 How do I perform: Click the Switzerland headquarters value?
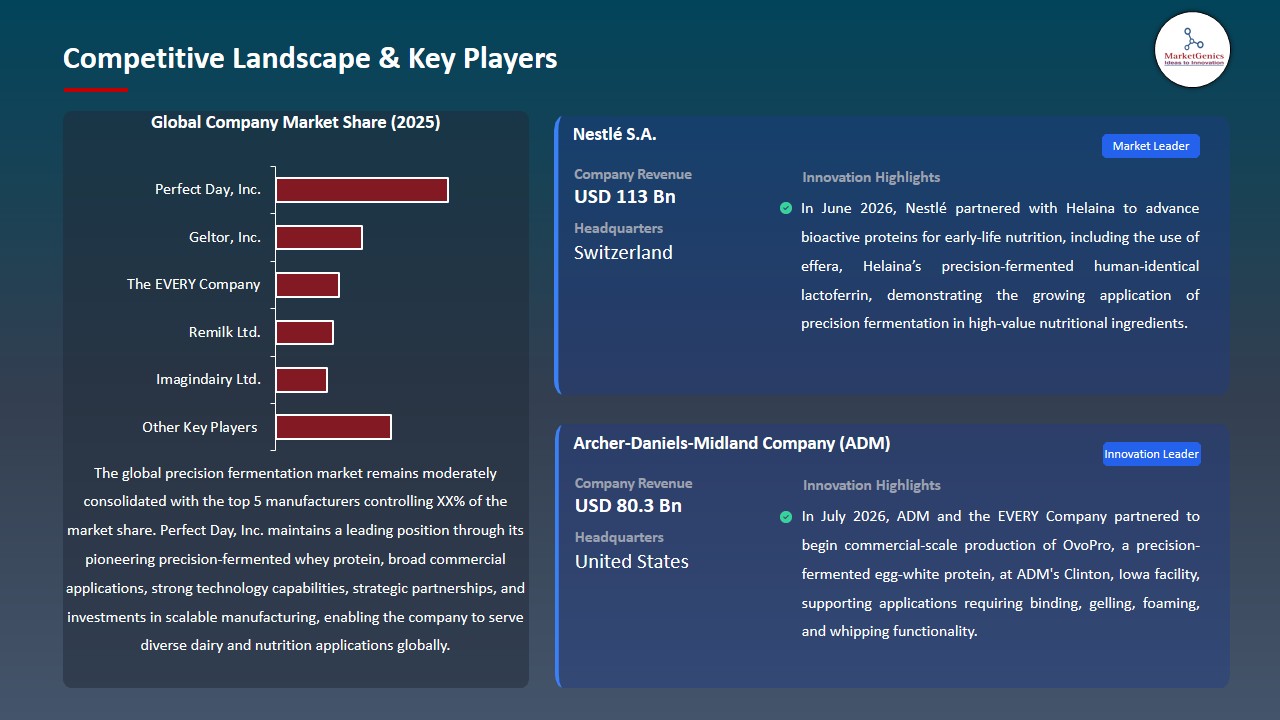623,253
